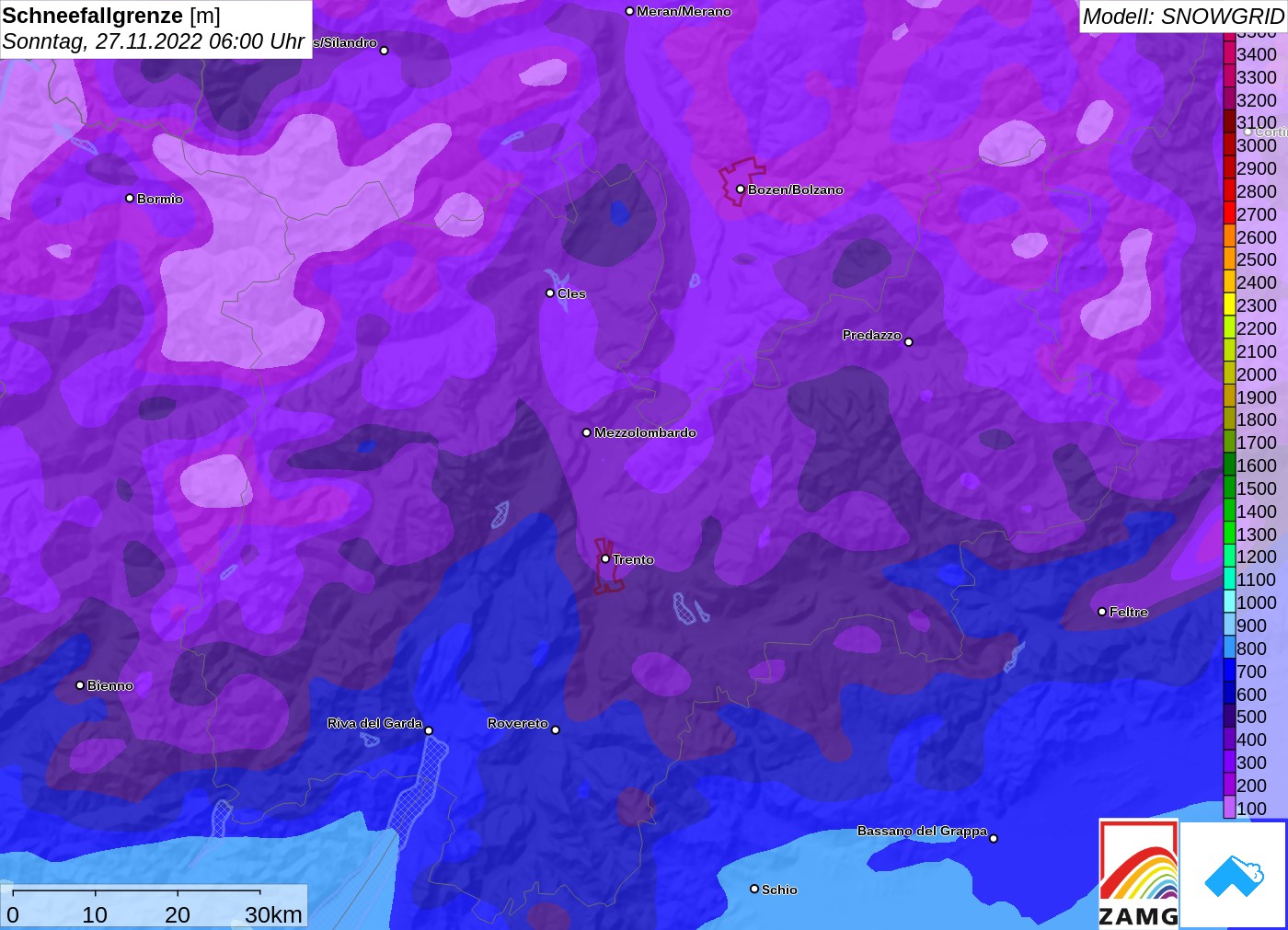This screenshot has height=930, width=1288.
Task: Select the Bozen/Bolzano city marker dot
Action: click(x=740, y=189)
